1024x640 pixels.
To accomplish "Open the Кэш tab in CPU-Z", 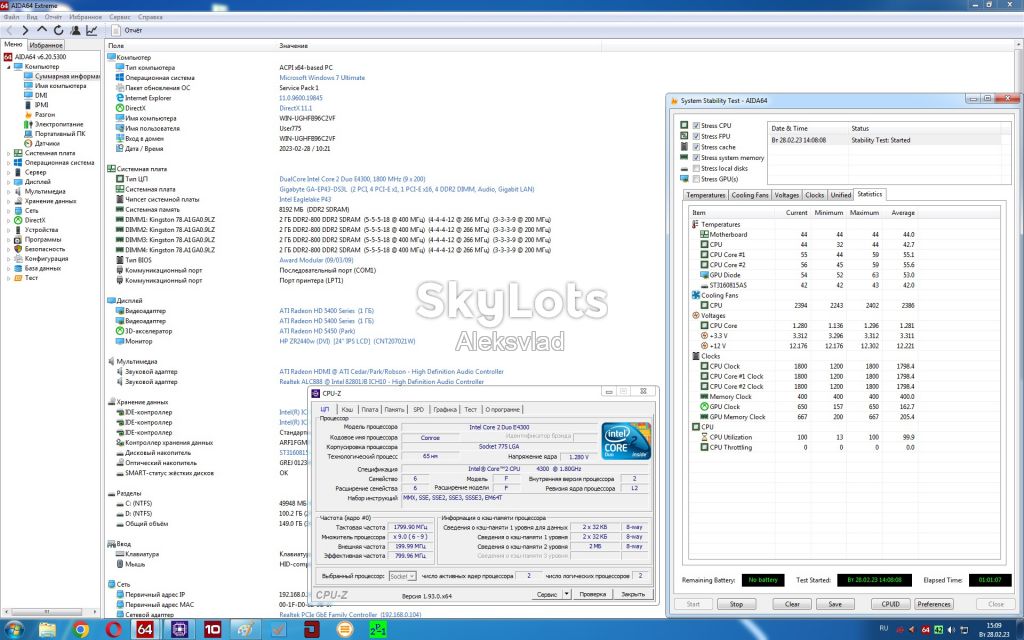I will [347, 409].
